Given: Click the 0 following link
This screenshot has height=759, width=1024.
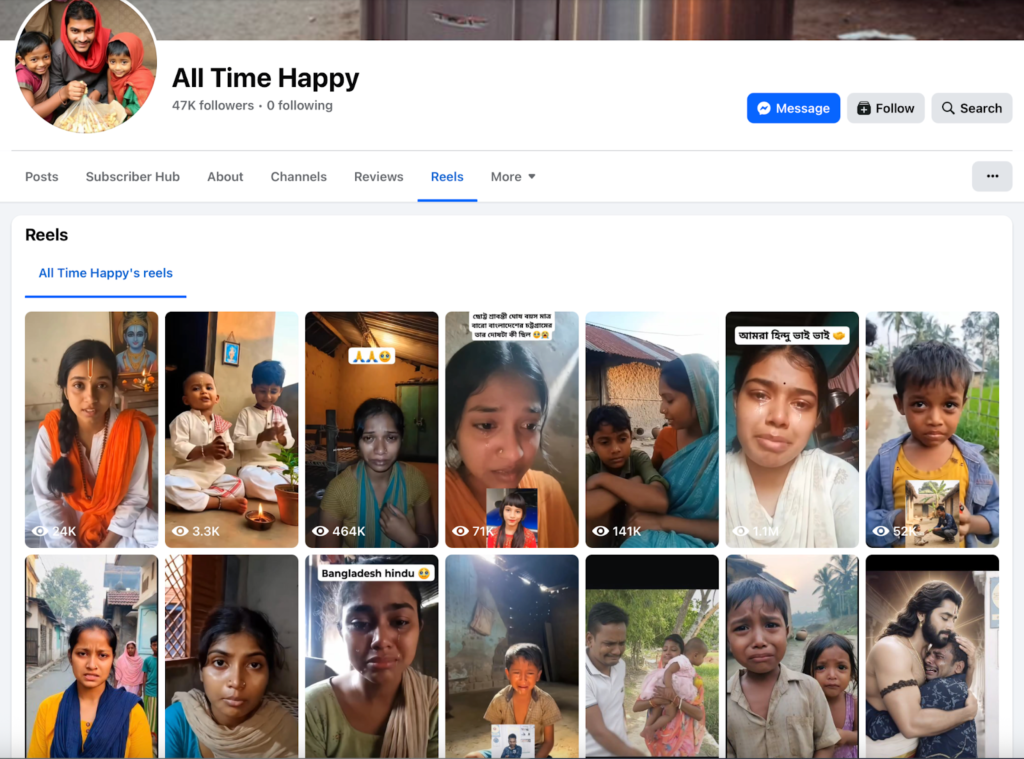Looking at the screenshot, I should coord(299,106).
